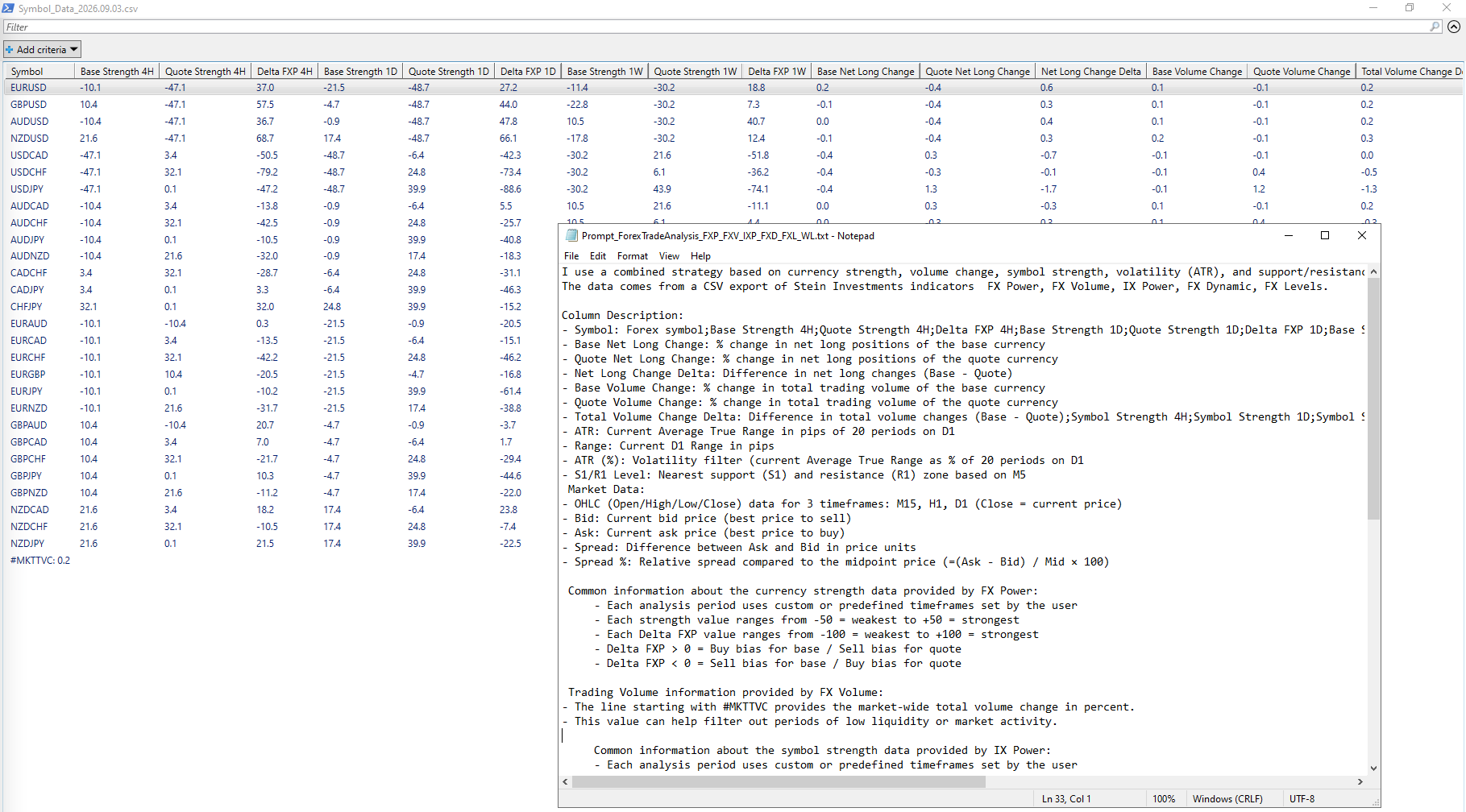Collapse the filter panel with the round chevron button
Viewport: 1466px width, 812px height.
click(x=1454, y=27)
